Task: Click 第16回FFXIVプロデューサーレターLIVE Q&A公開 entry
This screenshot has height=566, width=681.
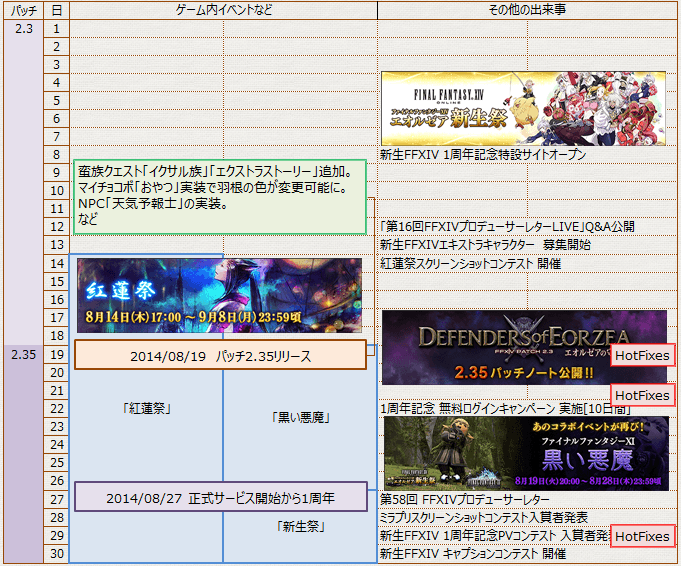Action: pos(507,227)
